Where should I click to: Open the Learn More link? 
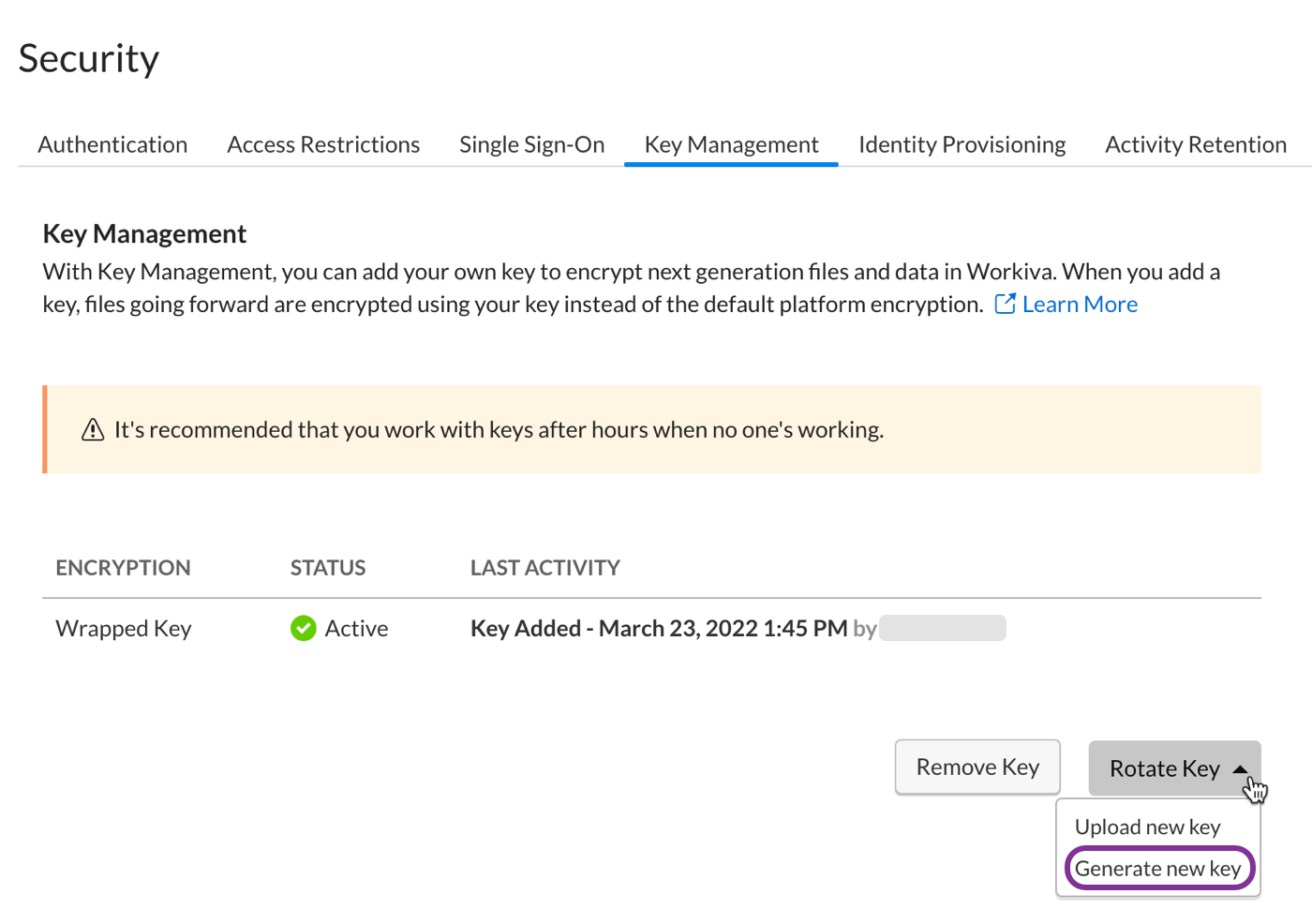pyautogui.click(x=1079, y=304)
